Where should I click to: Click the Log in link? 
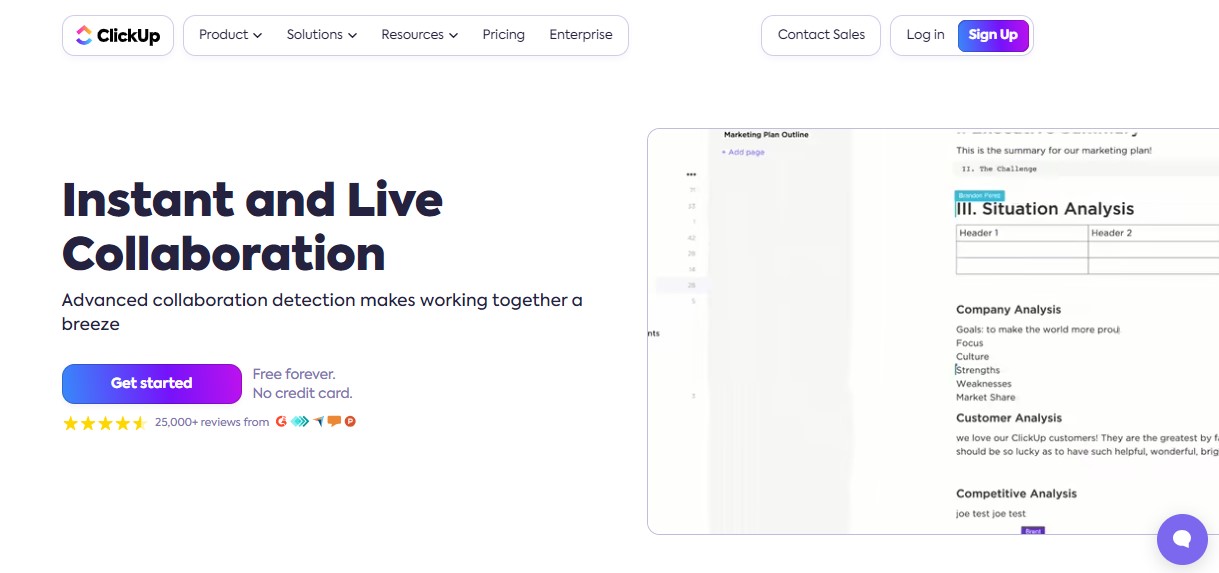point(925,35)
